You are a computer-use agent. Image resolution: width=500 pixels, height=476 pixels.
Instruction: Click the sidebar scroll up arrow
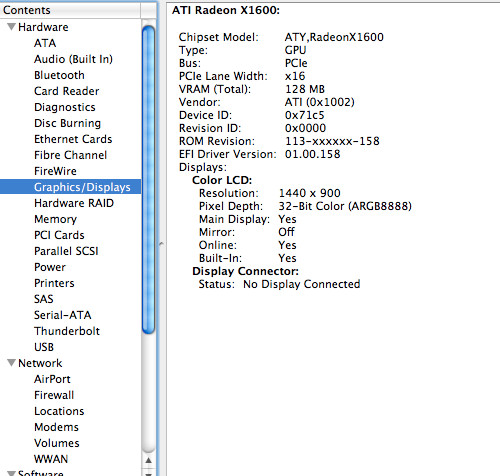(149, 460)
